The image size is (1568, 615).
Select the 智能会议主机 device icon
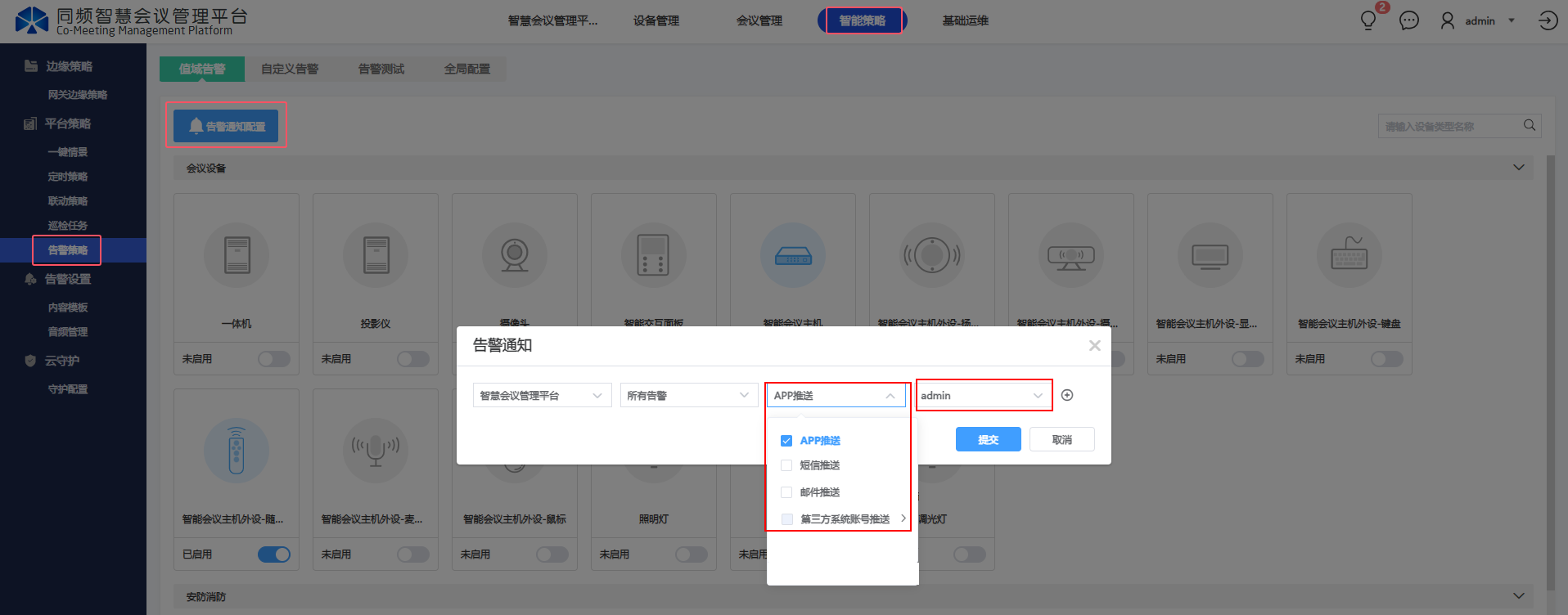(792, 255)
